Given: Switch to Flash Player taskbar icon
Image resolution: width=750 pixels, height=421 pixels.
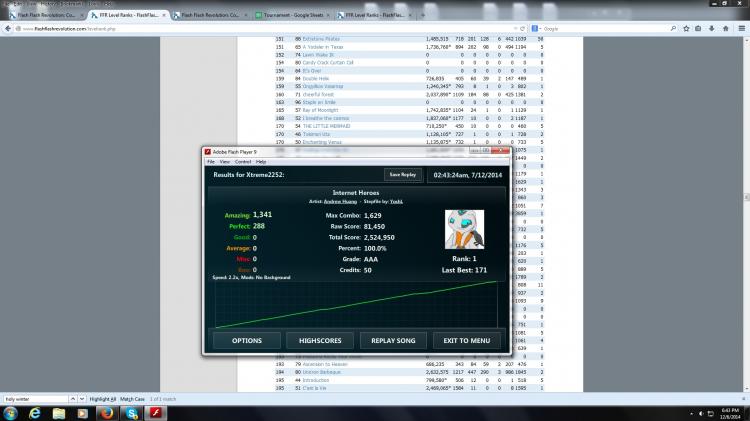Looking at the screenshot, I should point(156,413).
